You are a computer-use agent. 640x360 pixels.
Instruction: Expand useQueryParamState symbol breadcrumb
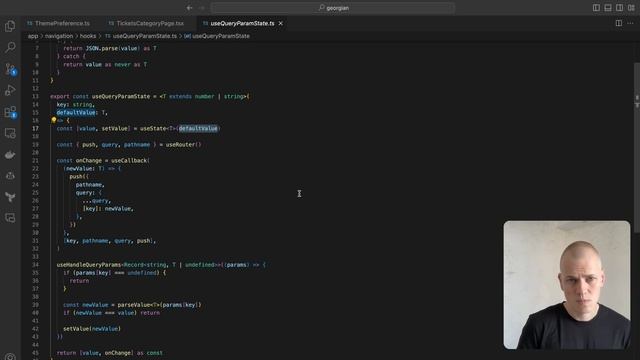[x=217, y=36]
